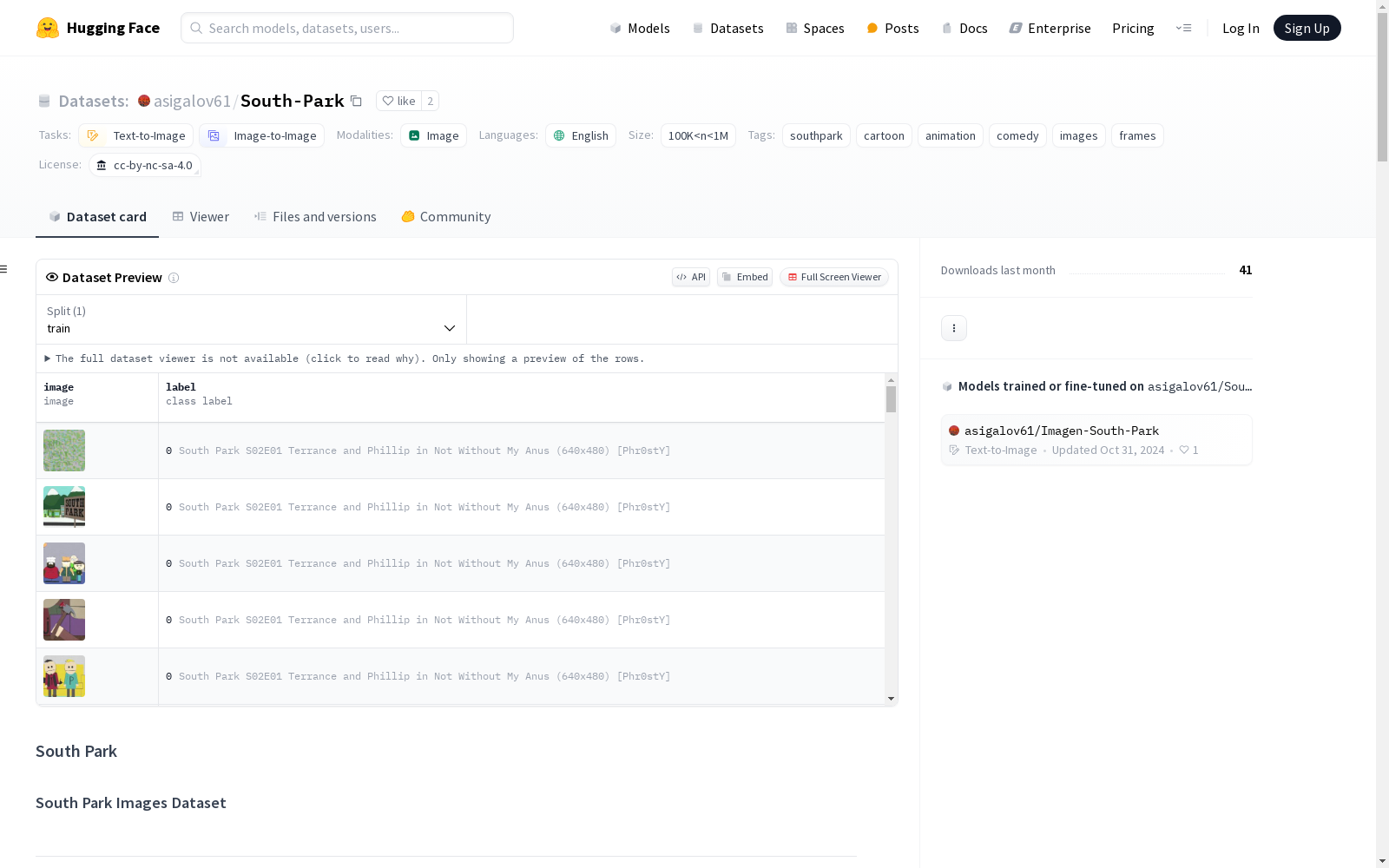
Task: Click the label column header
Action: (x=522, y=398)
